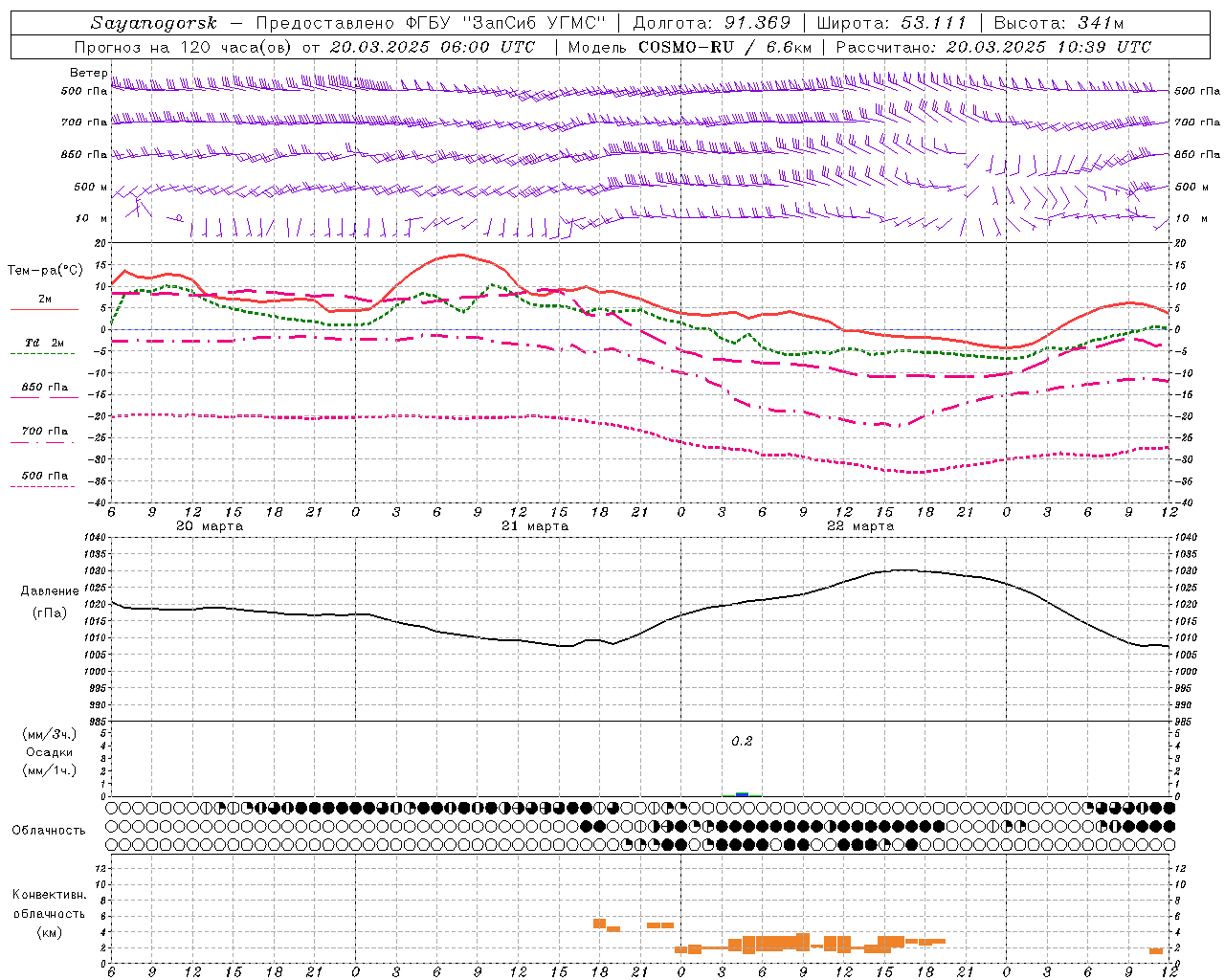Click the left "700 гПа" wind level label
Viewport: 1225px width, 980px height.
click(x=84, y=122)
